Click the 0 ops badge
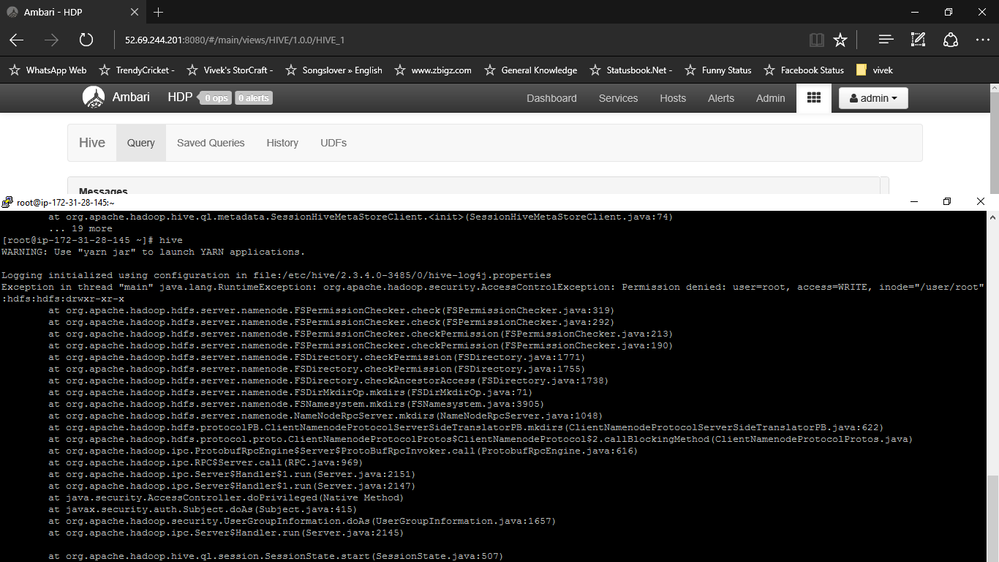Image resolution: width=999 pixels, height=562 pixels. point(216,98)
